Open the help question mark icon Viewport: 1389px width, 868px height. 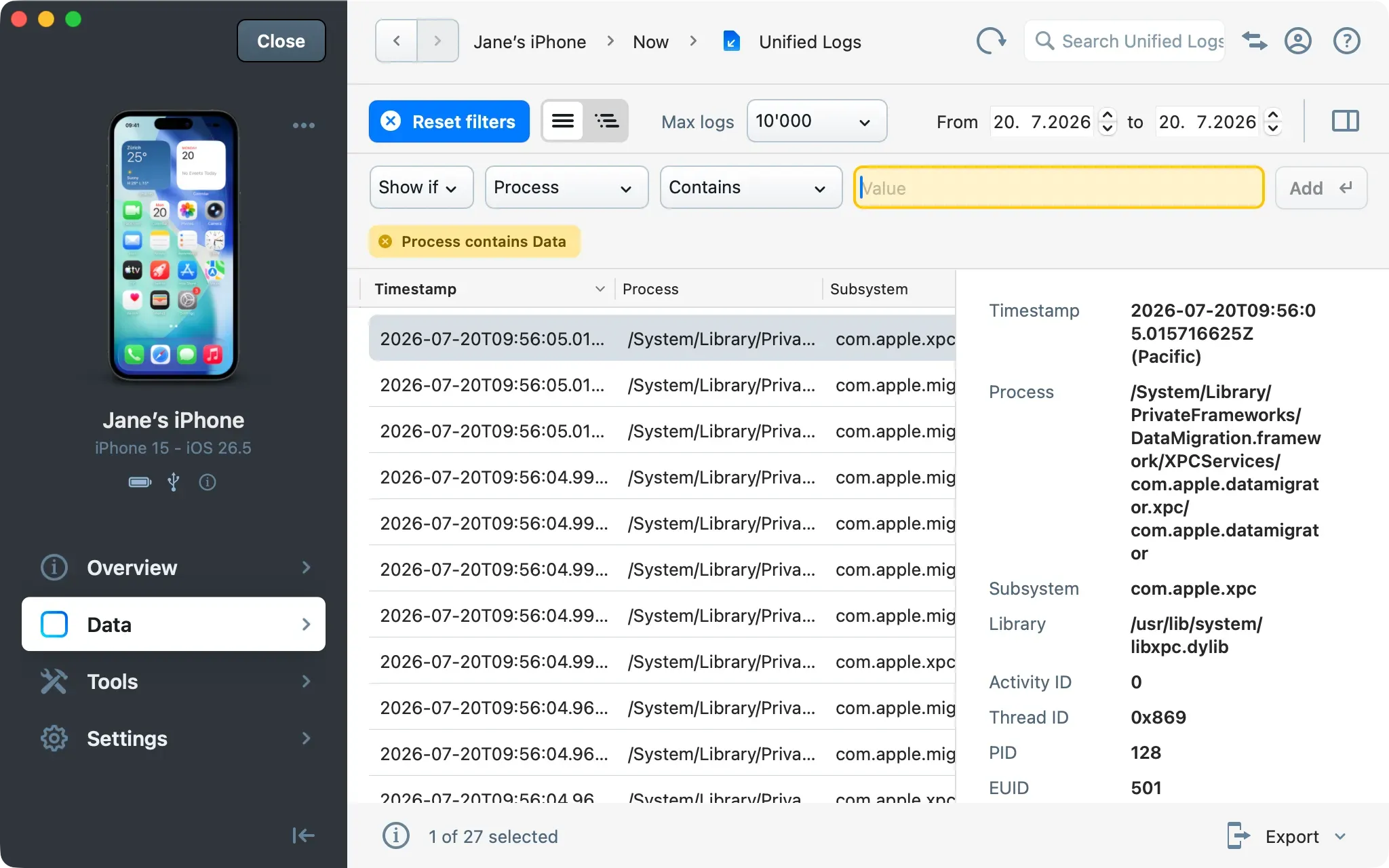[x=1347, y=41]
